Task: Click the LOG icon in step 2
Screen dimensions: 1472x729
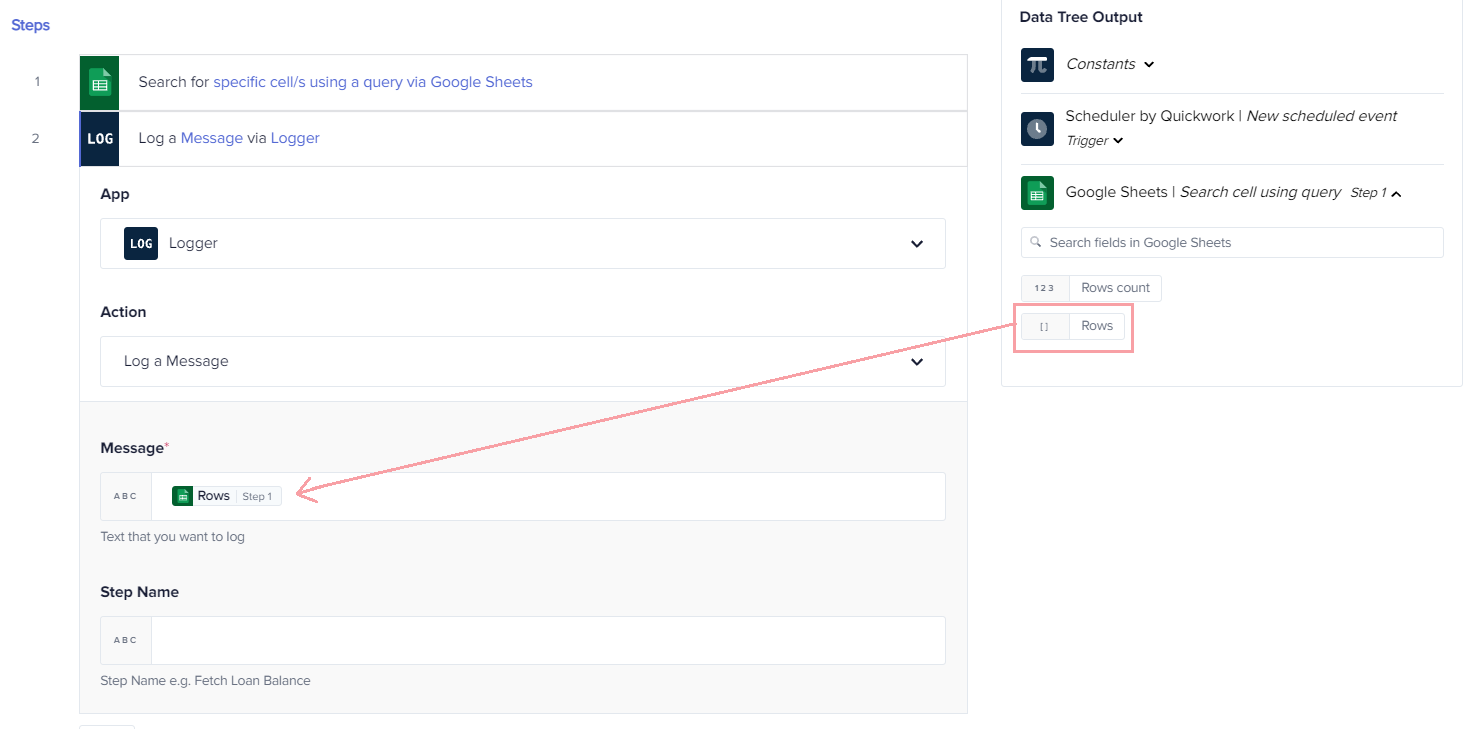Action: pyautogui.click(x=99, y=138)
